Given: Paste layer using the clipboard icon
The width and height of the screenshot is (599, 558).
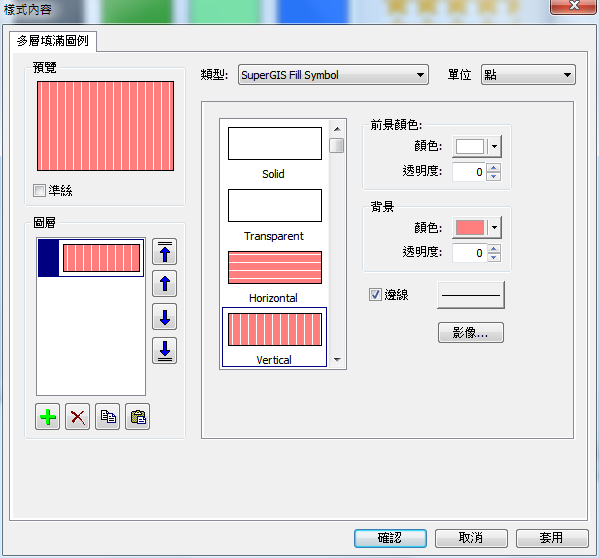Looking at the screenshot, I should (138, 417).
